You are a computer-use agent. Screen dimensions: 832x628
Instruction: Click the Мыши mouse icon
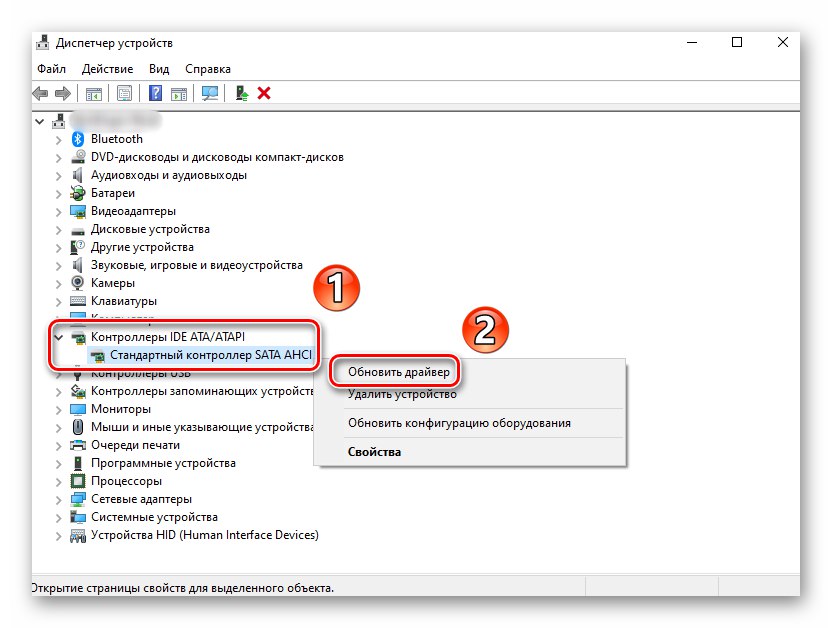point(78,427)
